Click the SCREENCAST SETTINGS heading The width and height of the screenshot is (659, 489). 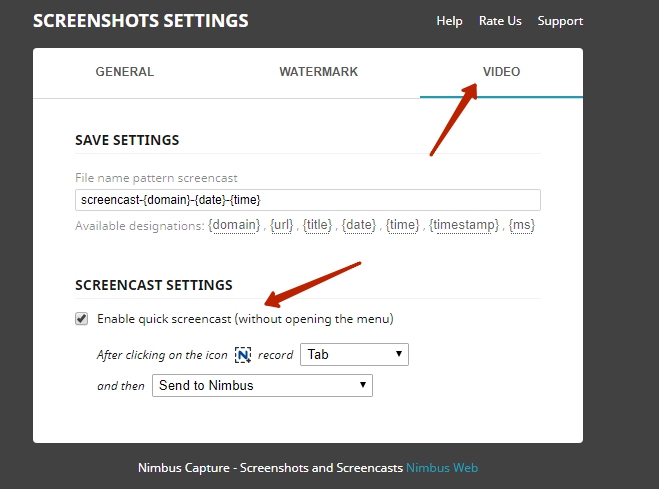154,285
